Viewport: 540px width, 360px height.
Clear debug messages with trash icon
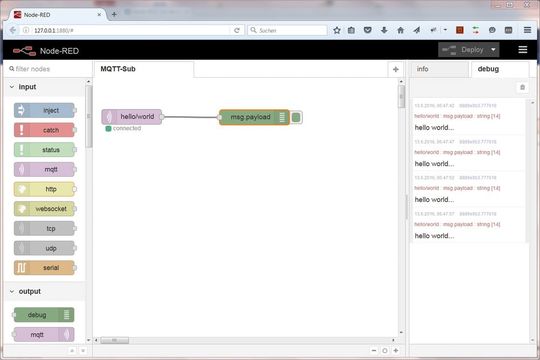point(522,87)
